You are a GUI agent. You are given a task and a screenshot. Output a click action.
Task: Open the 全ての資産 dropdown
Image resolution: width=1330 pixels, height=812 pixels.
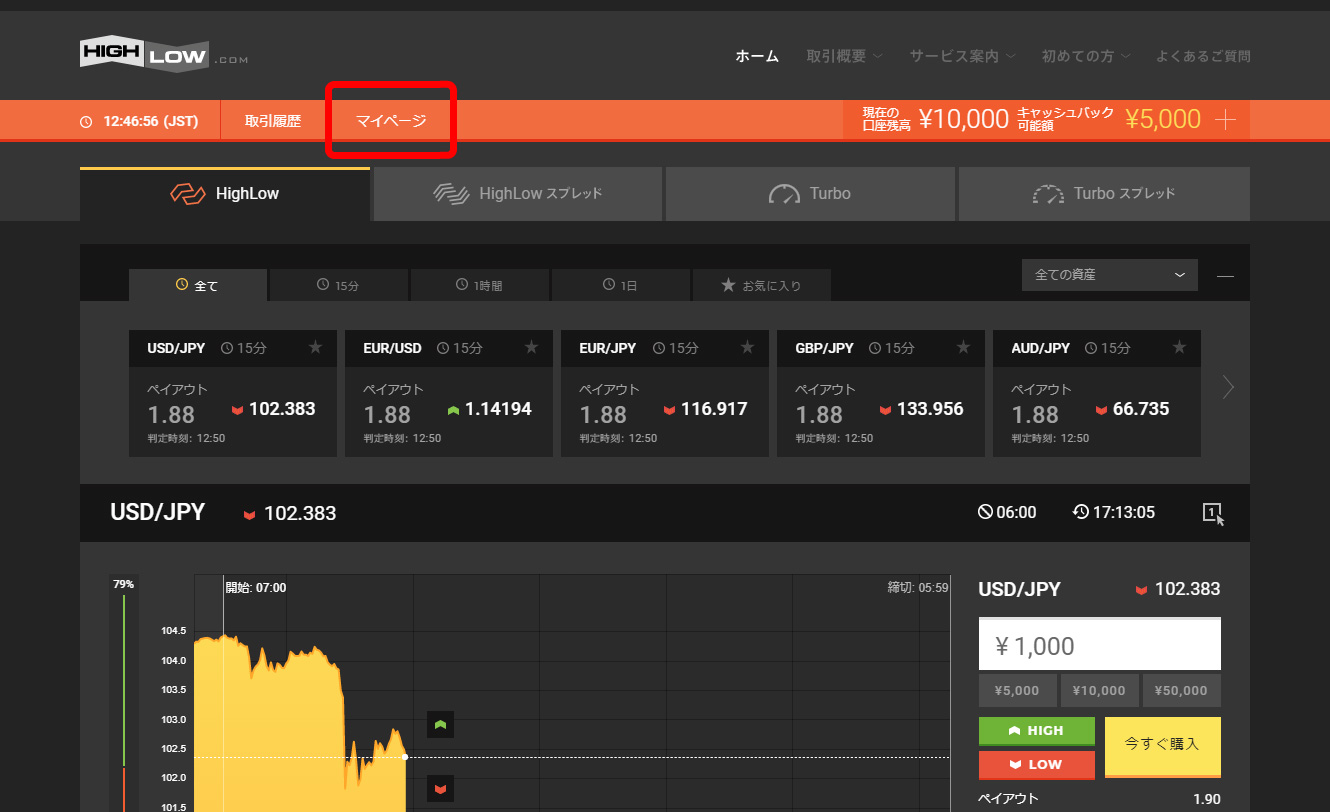point(1110,274)
